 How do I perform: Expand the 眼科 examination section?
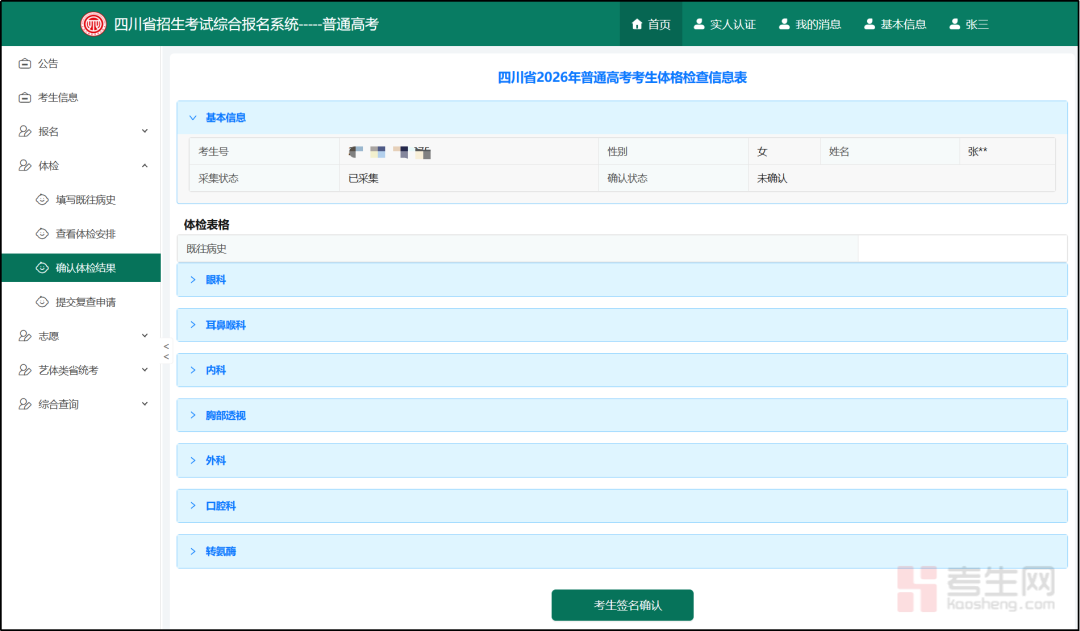pos(214,279)
